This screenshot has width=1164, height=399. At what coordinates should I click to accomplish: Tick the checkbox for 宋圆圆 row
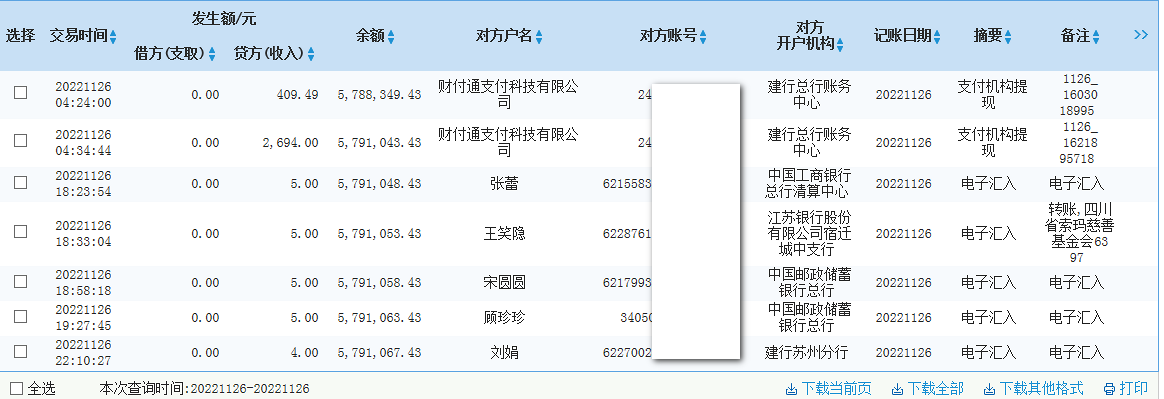[21, 282]
